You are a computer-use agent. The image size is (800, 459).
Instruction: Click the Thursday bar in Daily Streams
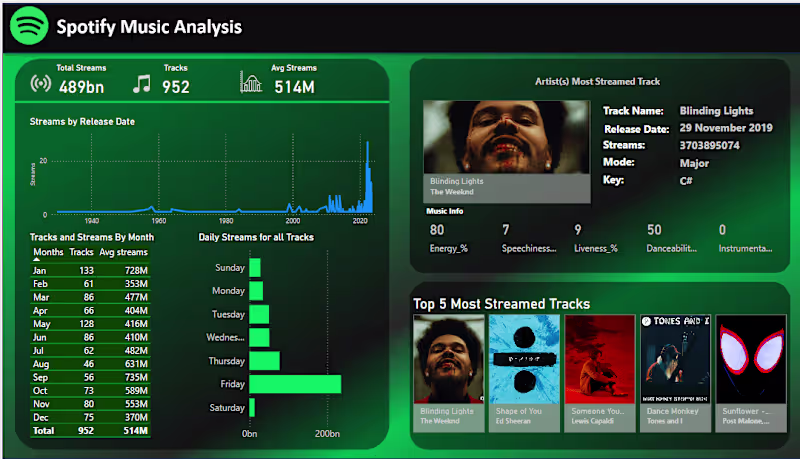click(264, 361)
